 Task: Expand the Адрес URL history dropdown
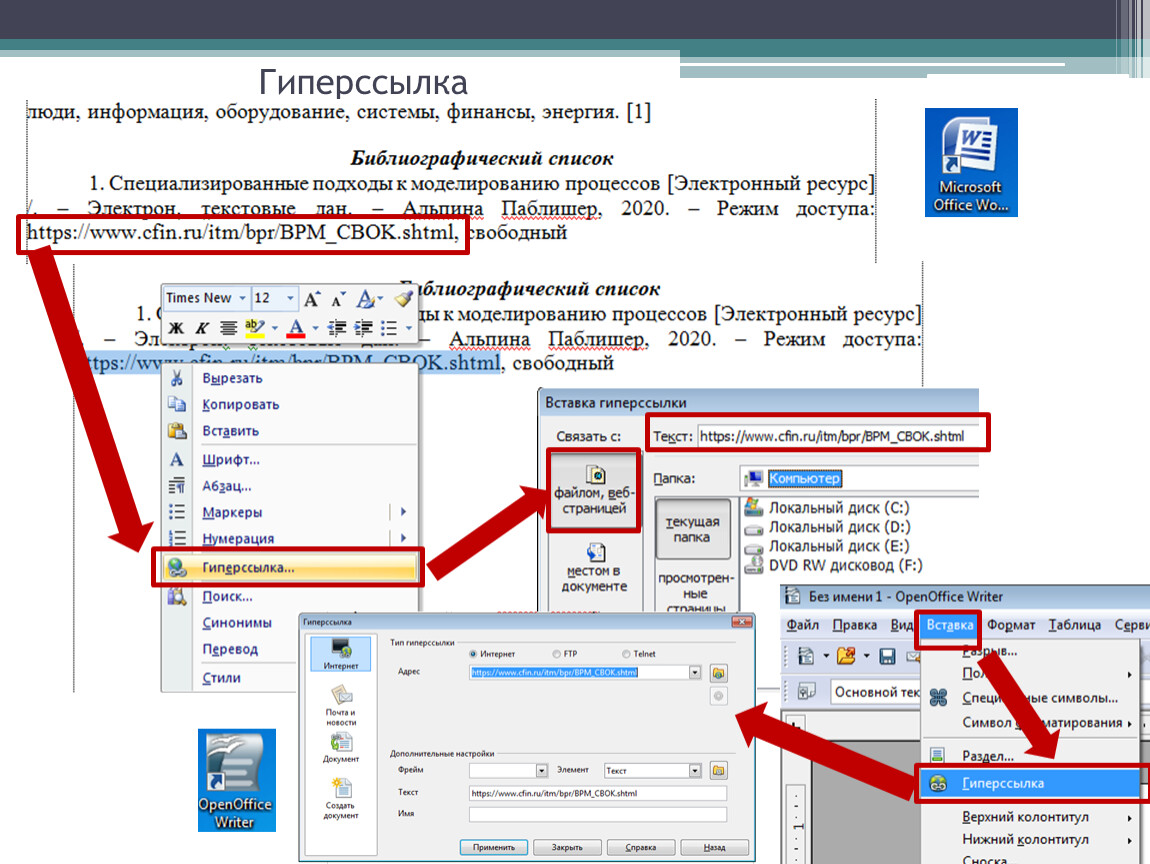point(695,673)
